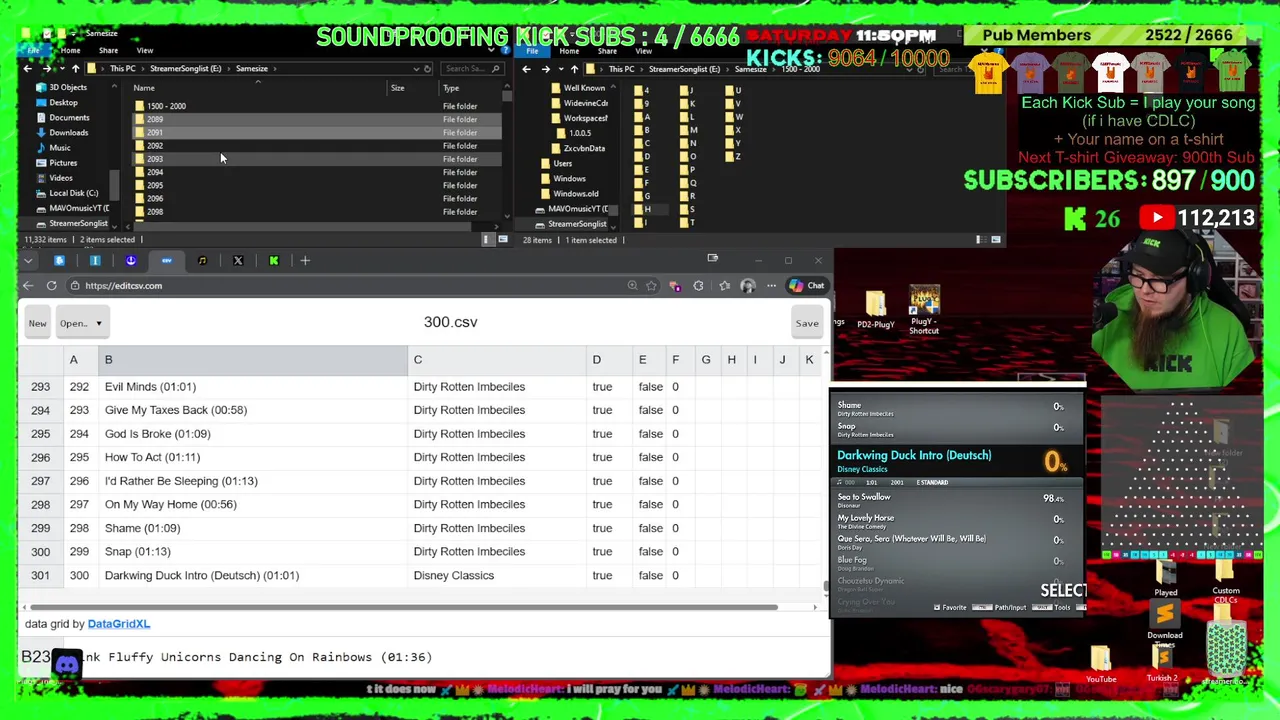Open the View tab in Samesize Explorer window

pos(145,50)
